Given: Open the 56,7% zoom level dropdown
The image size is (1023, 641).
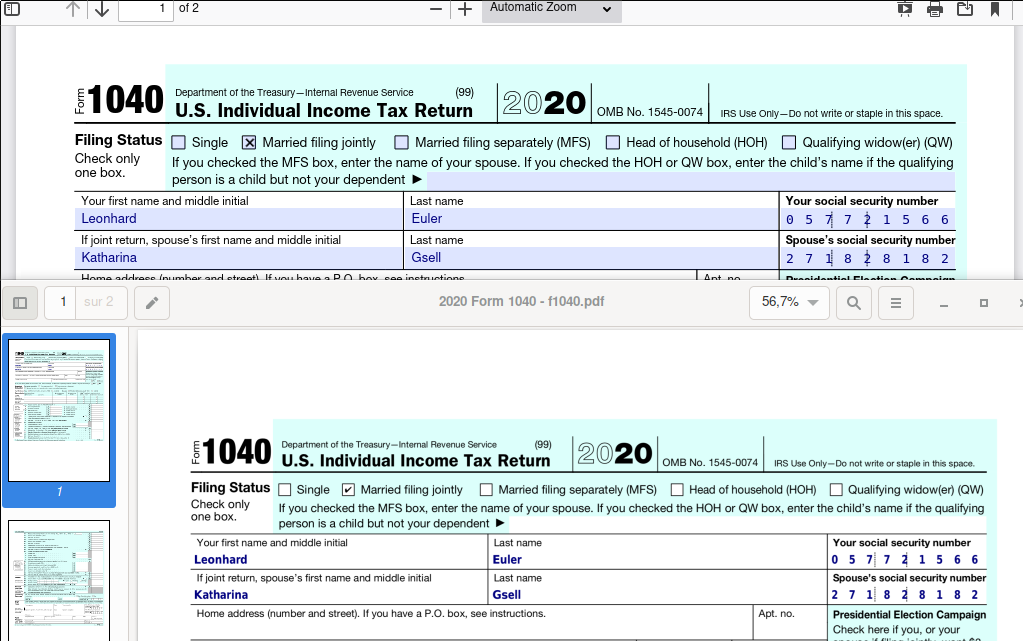Looking at the screenshot, I should tap(790, 302).
